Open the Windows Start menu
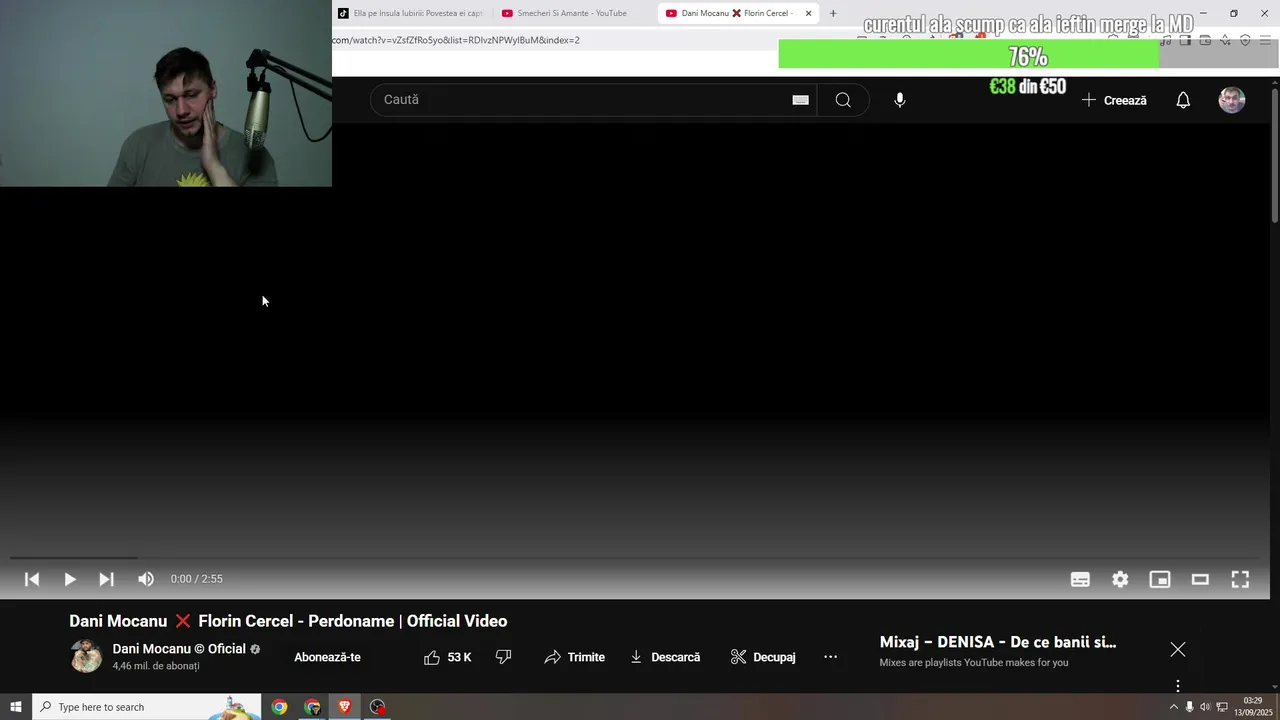Viewport: 1280px width, 720px height. coord(16,707)
